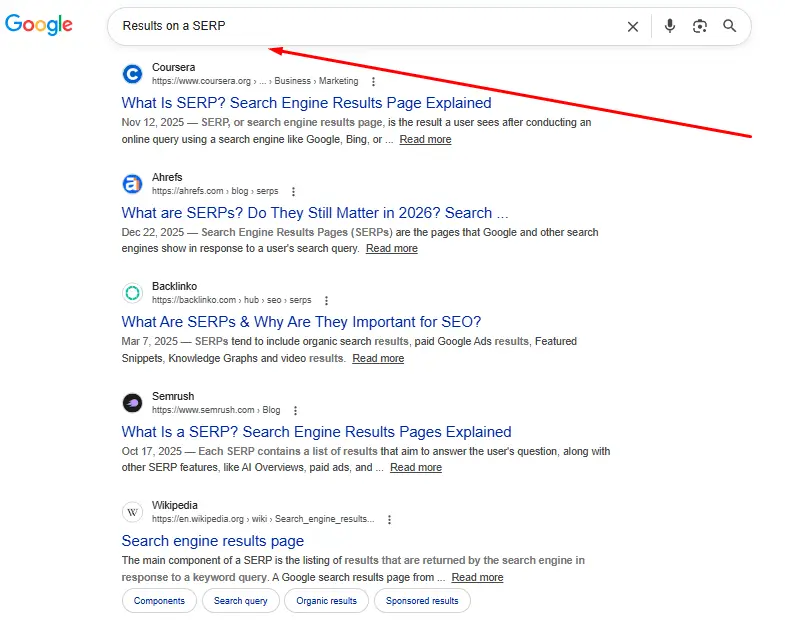The image size is (785, 620).
Task: Open "What Is SERP? Search Engine Results Page Explained"
Action: (x=306, y=103)
